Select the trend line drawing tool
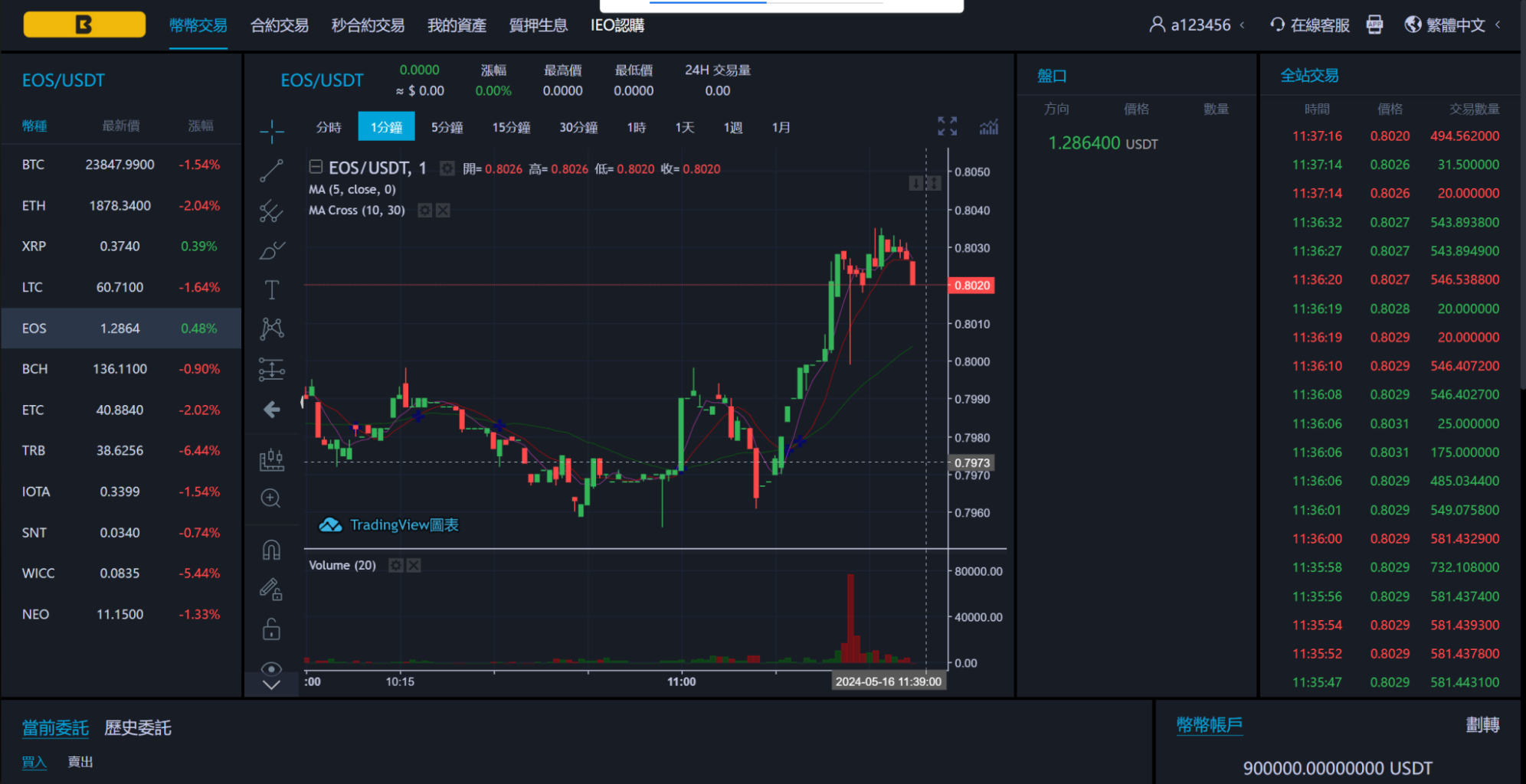The height and width of the screenshot is (784, 1526). (x=271, y=170)
